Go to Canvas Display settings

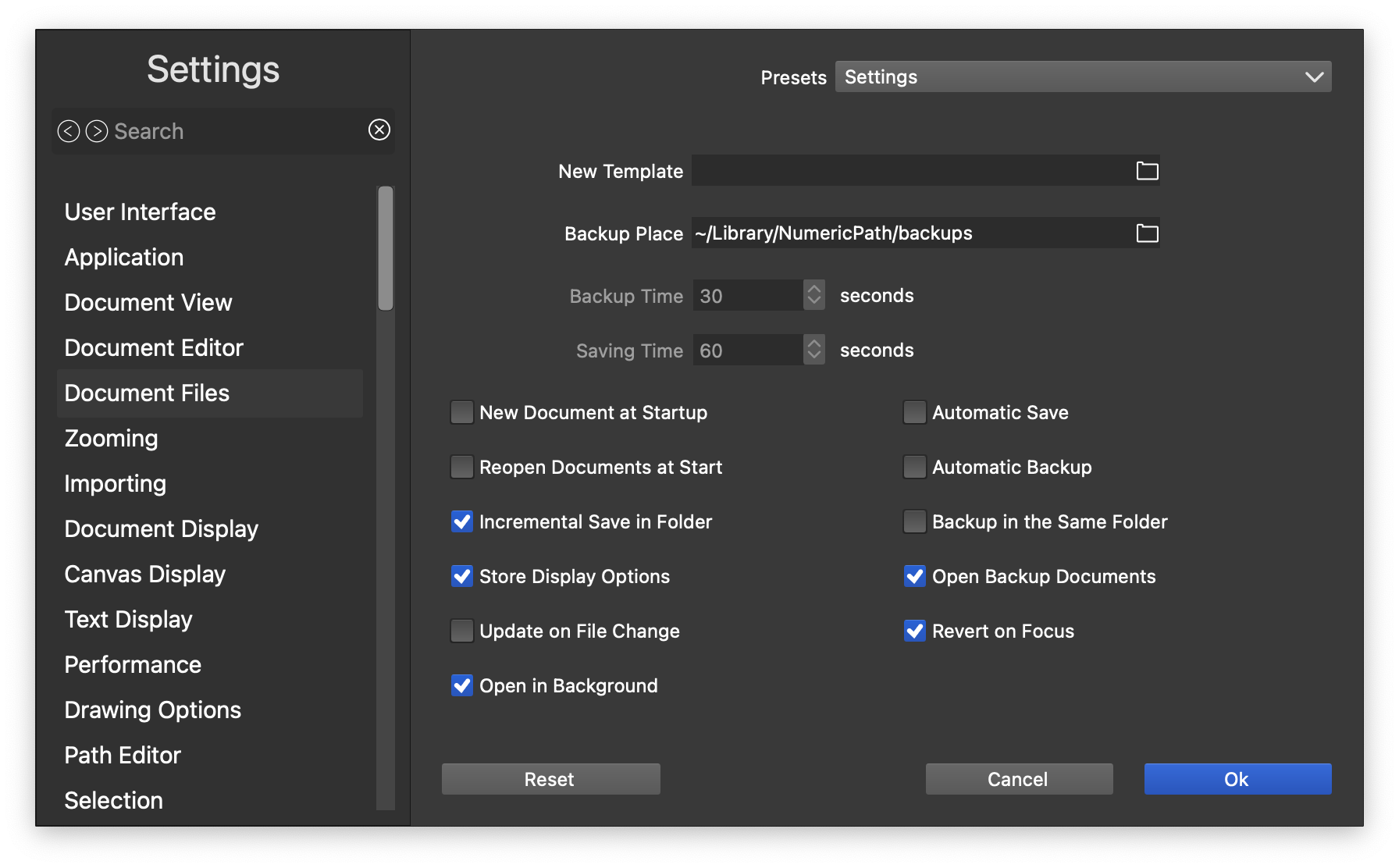[144, 574]
